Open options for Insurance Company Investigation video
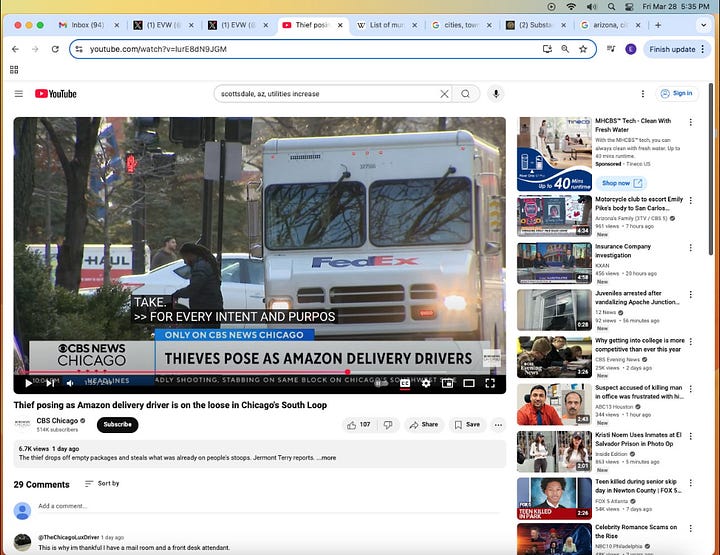Screen dimensions: 720x555 [x=691, y=248]
